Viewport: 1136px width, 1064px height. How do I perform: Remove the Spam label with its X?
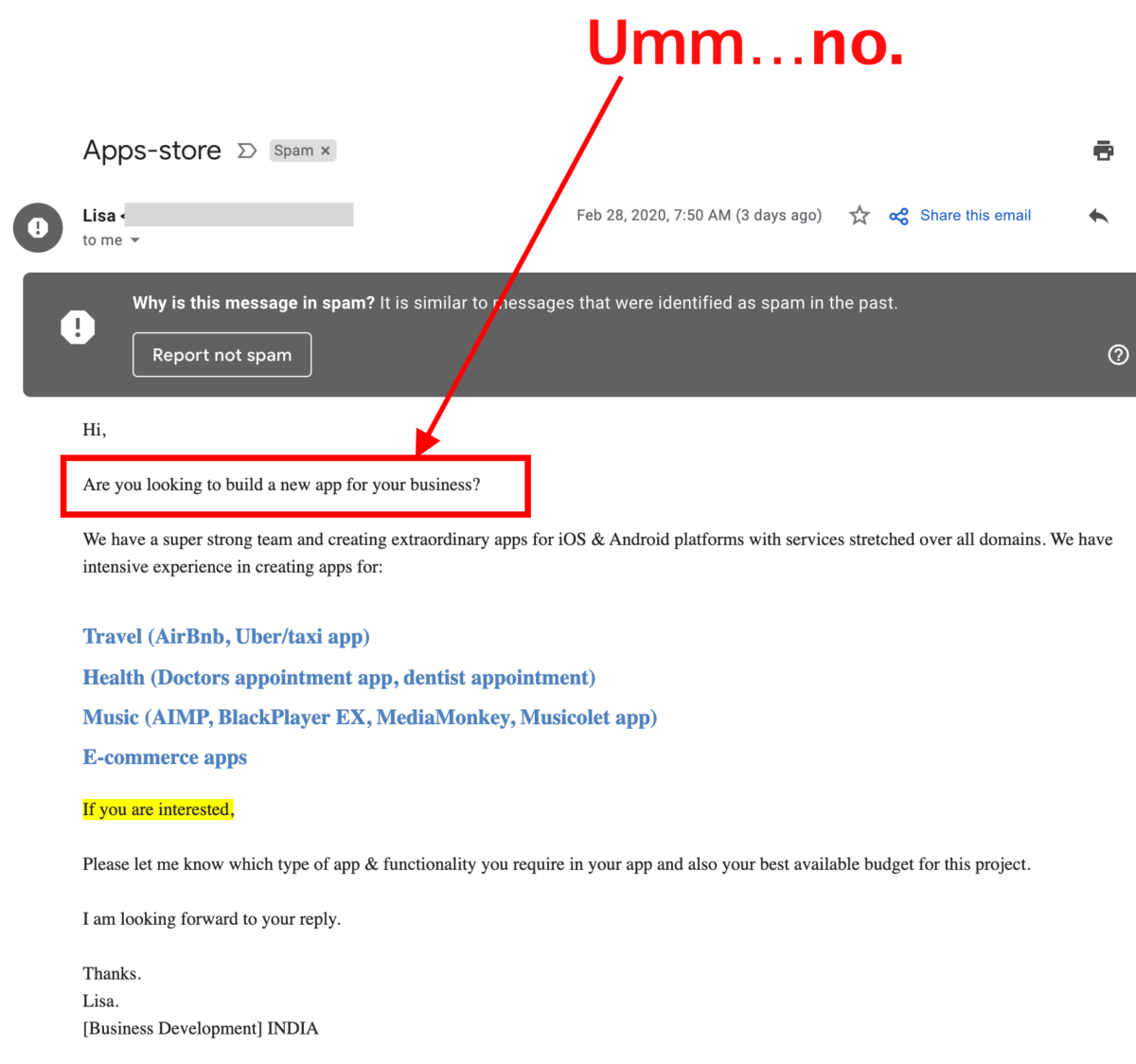click(325, 150)
